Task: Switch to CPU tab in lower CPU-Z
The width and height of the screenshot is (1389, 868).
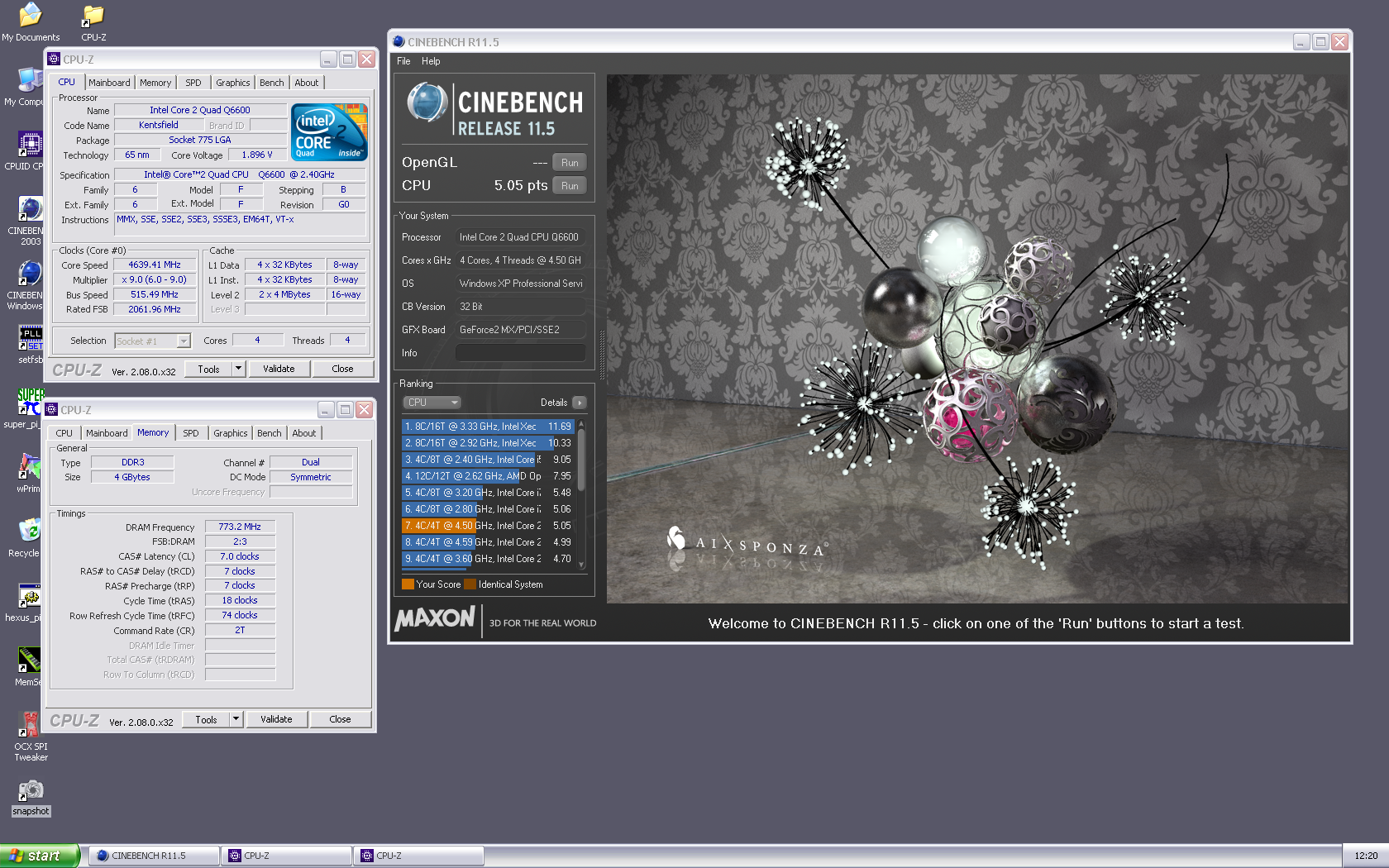Action: (64, 433)
